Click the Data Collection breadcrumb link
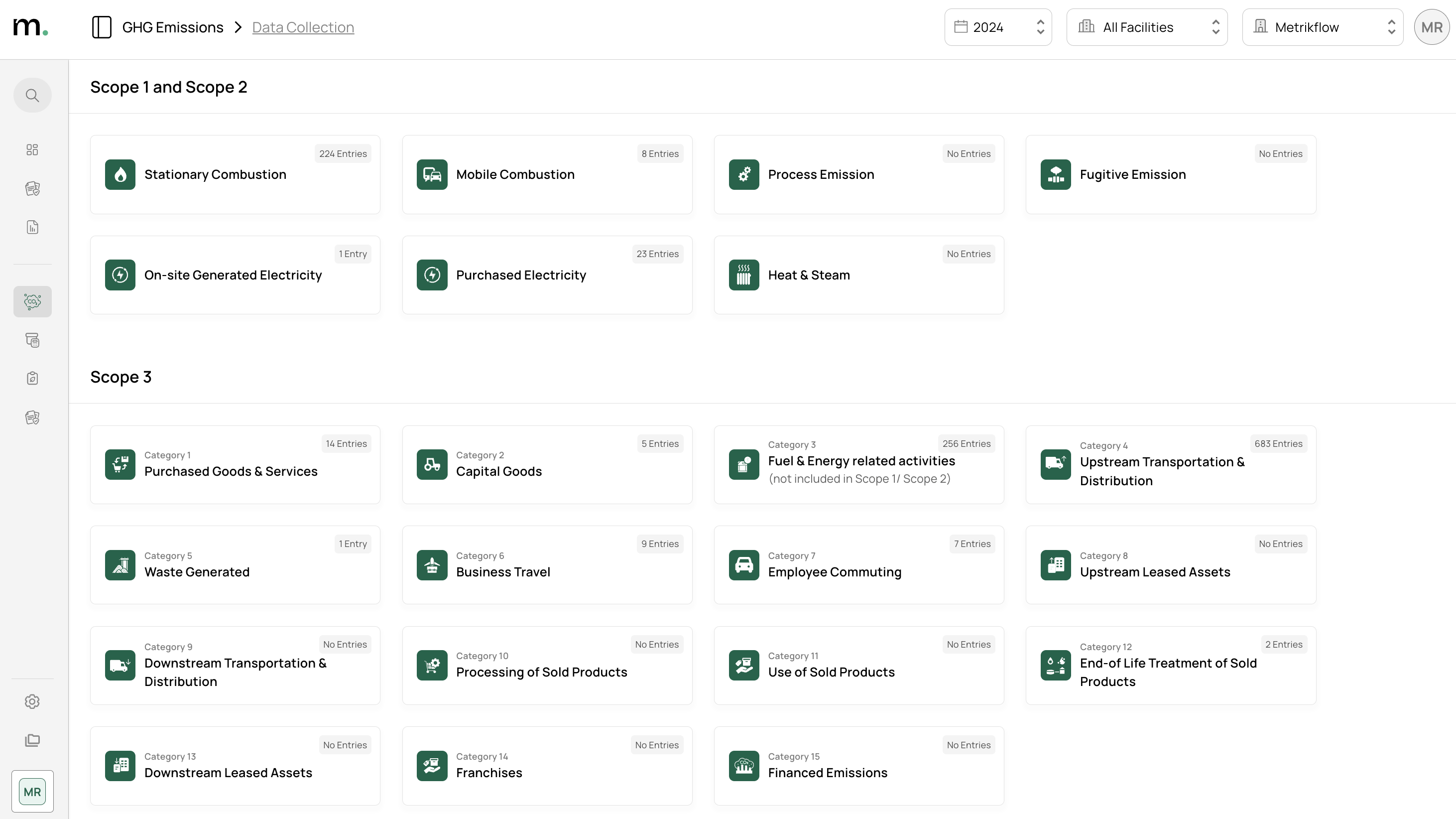Viewport: 1456px width, 819px height. click(303, 27)
